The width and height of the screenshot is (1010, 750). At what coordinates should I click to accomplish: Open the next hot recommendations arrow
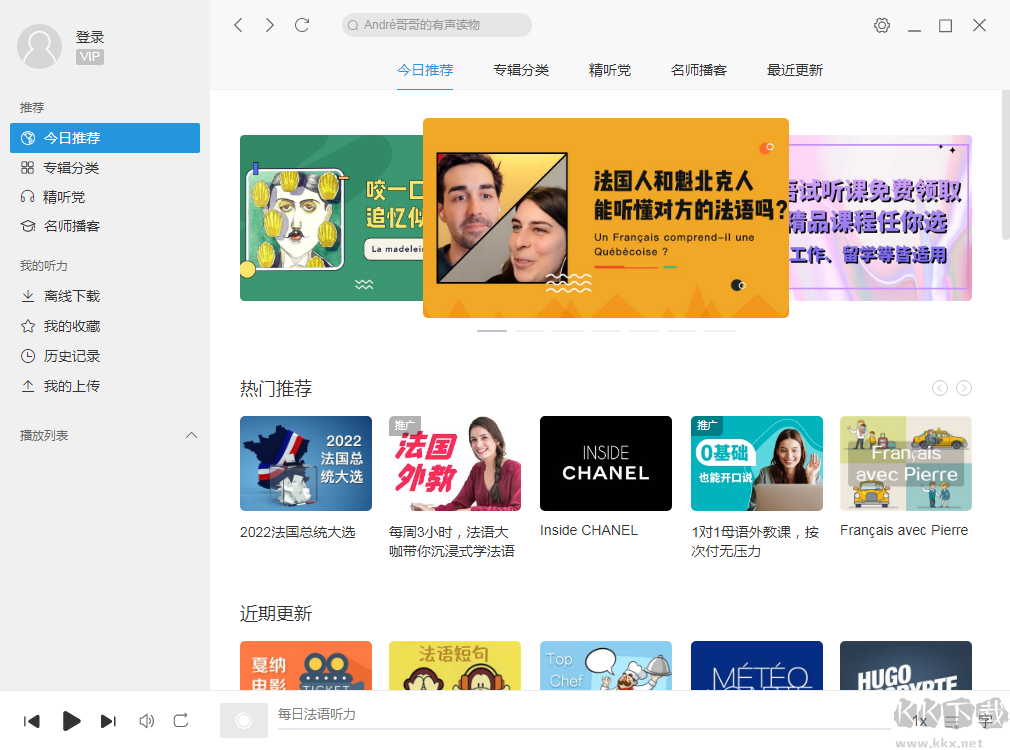pos(963,388)
